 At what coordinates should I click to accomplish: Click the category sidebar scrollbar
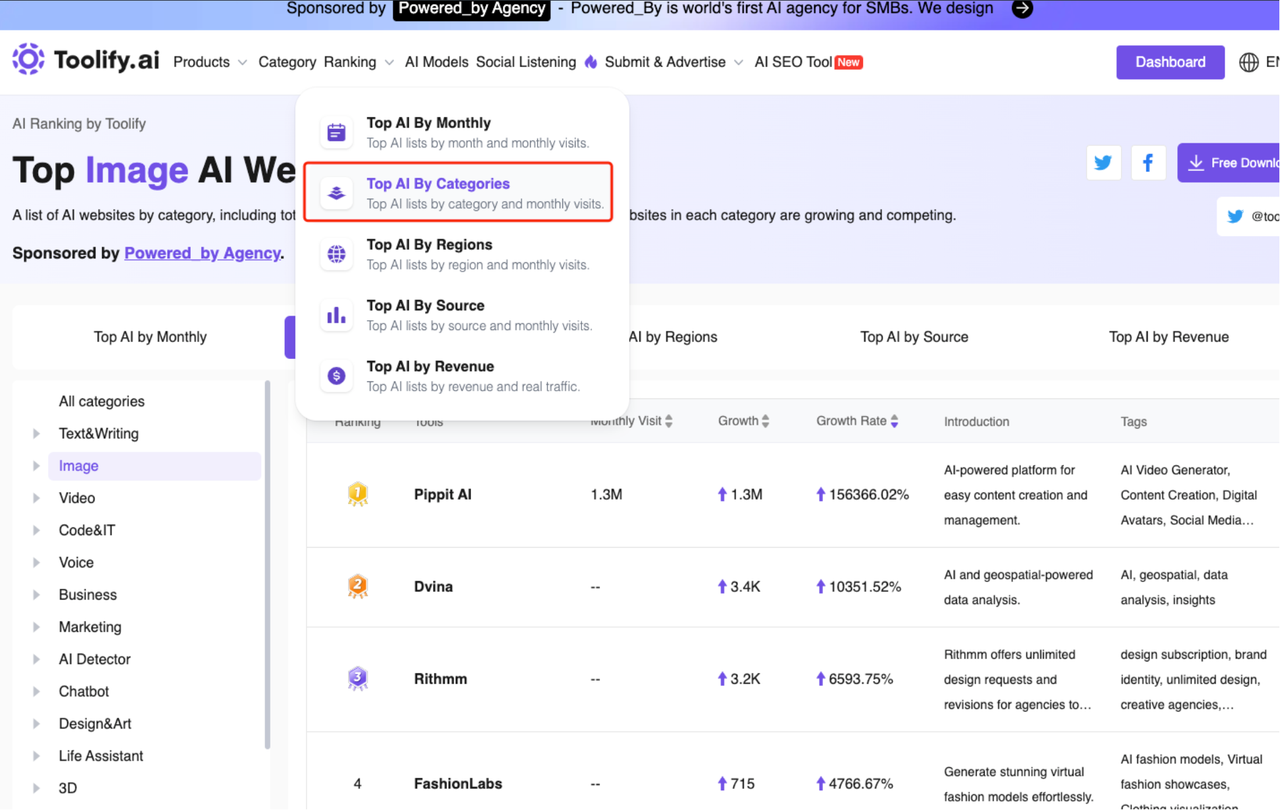[267, 565]
